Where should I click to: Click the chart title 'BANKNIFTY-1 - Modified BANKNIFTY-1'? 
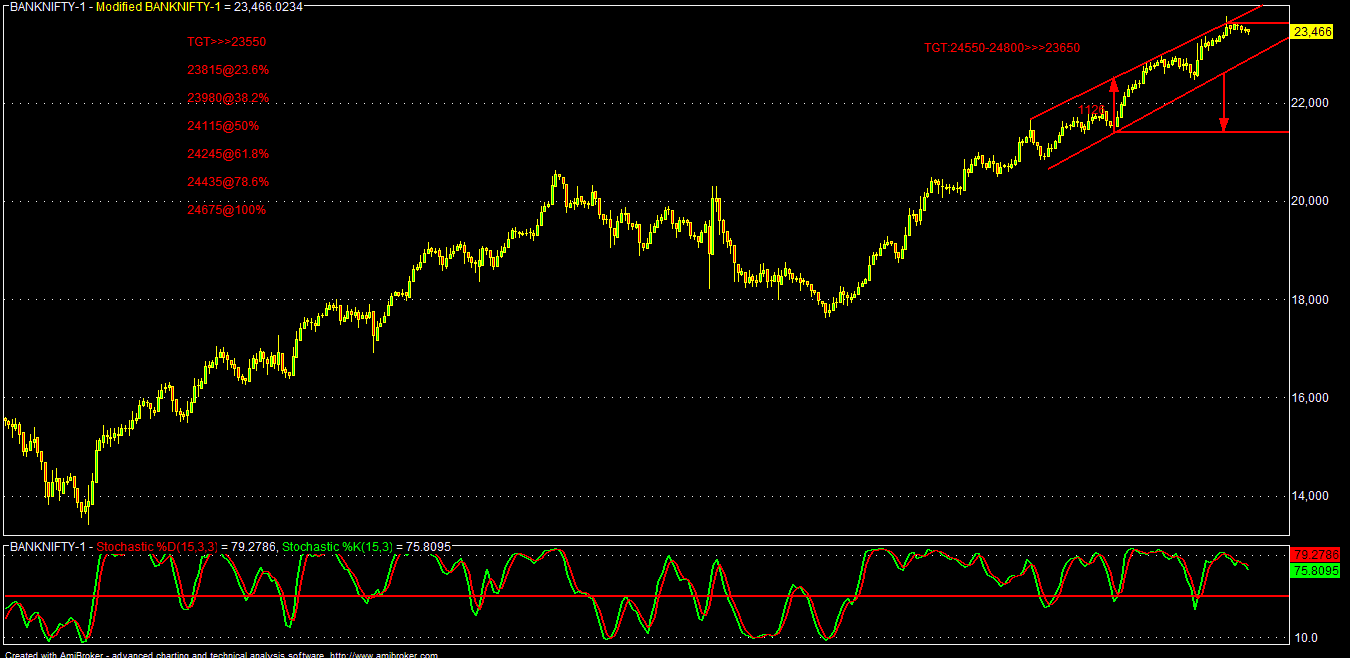(x=113, y=6)
